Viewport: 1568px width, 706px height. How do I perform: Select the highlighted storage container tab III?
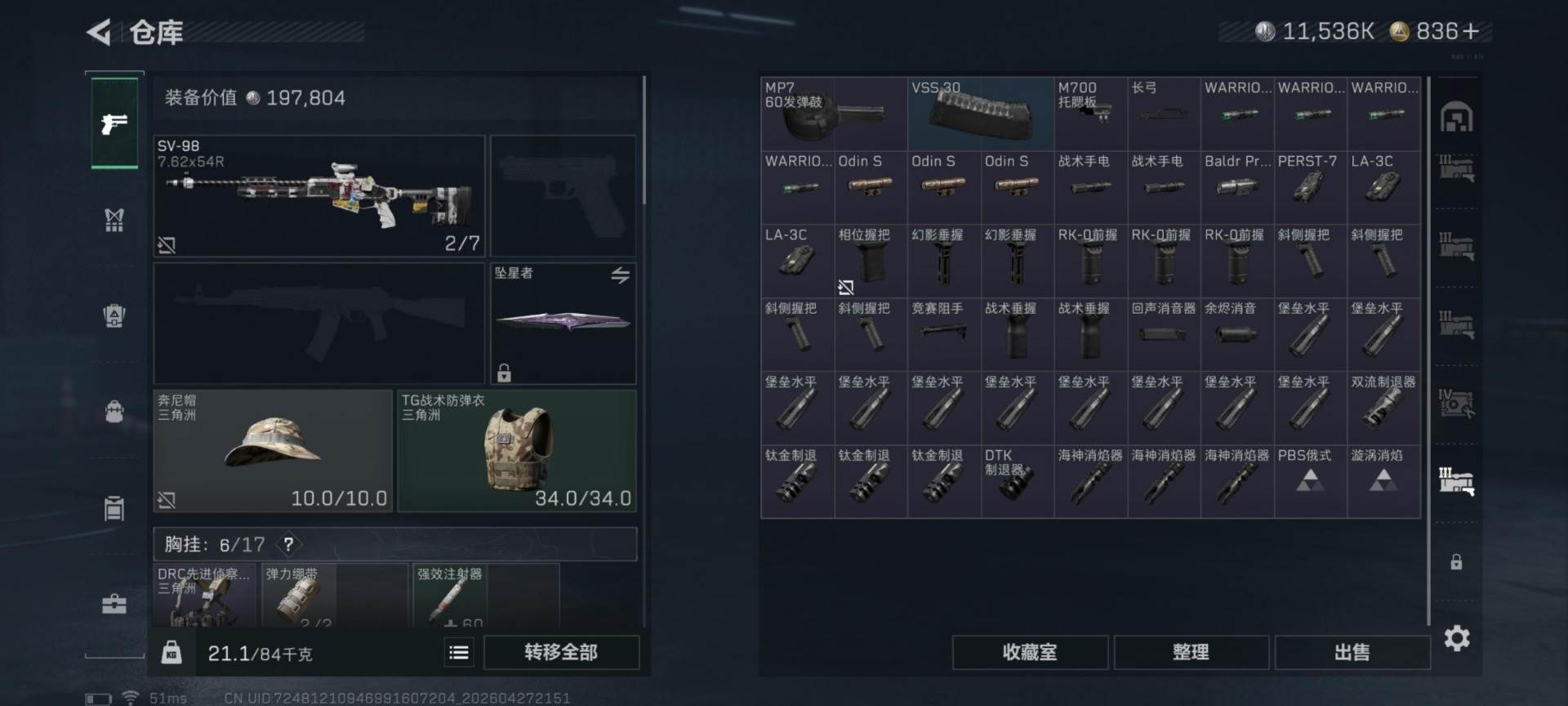(x=1456, y=480)
